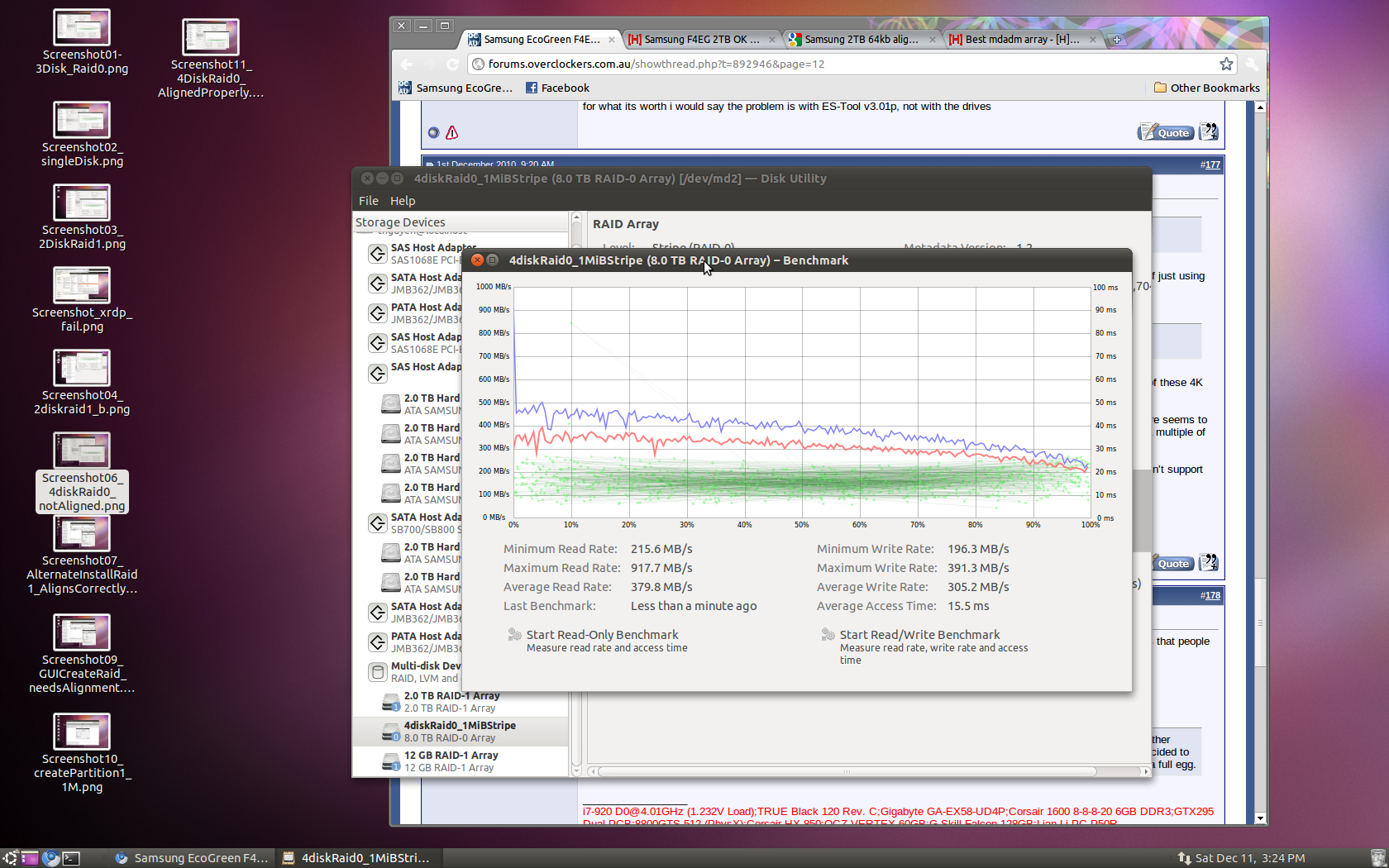
Task: Open Help menu in Disk Utility
Action: coord(403,201)
